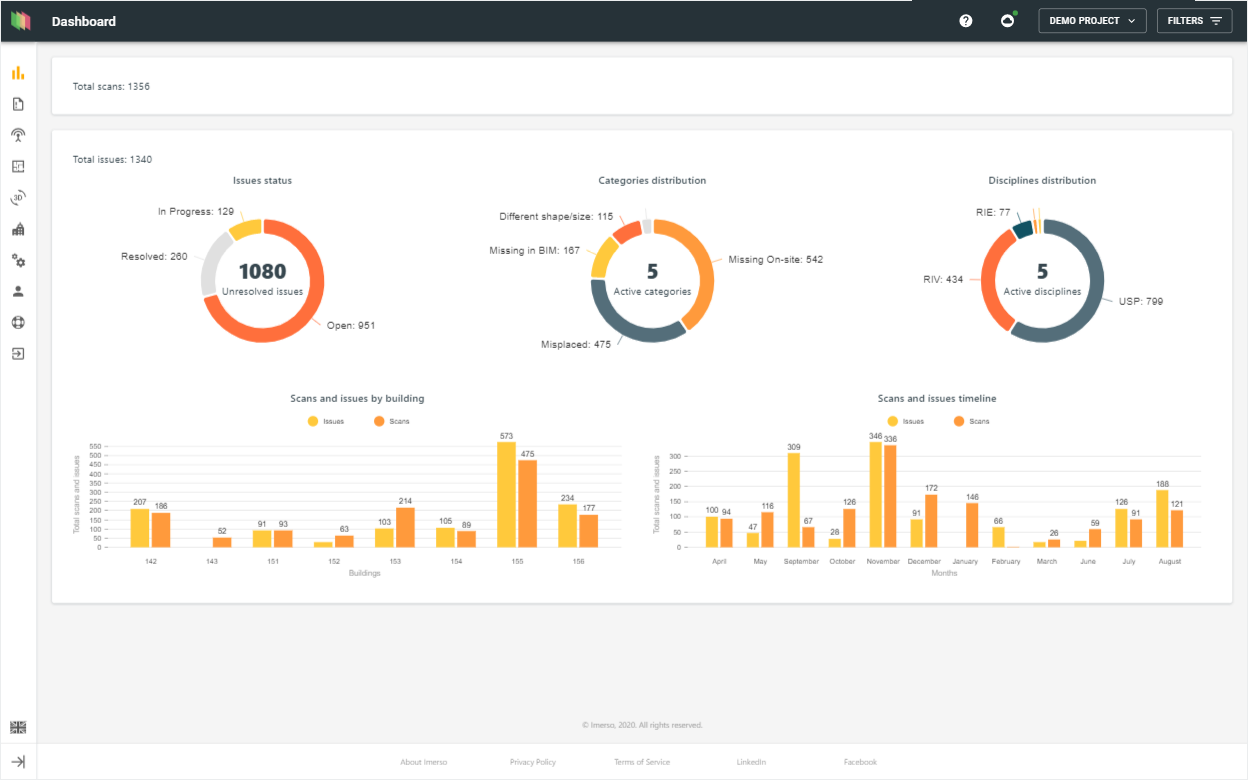Open settings via the gears icon
The width and height of the screenshot is (1248, 780).
coord(17,260)
